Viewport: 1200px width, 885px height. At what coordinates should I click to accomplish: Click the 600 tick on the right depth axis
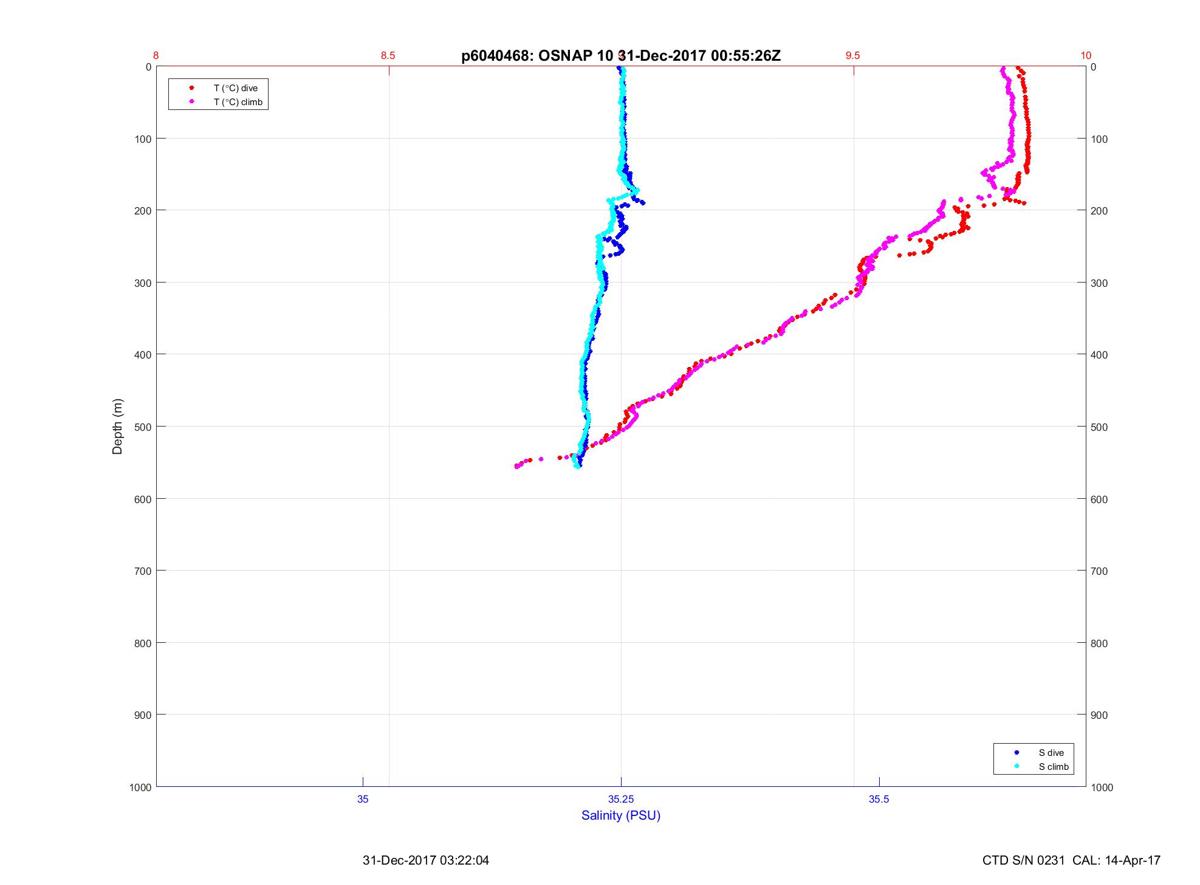(x=1100, y=499)
